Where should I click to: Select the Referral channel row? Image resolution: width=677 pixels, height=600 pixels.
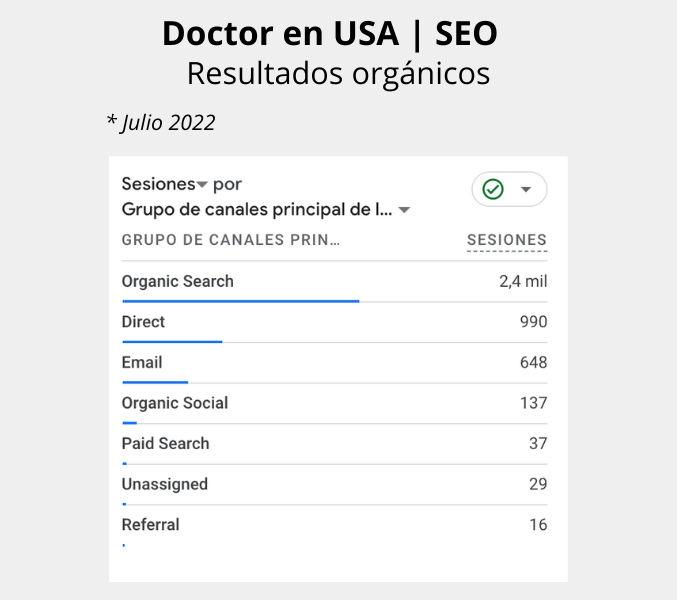(x=335, y=526)
